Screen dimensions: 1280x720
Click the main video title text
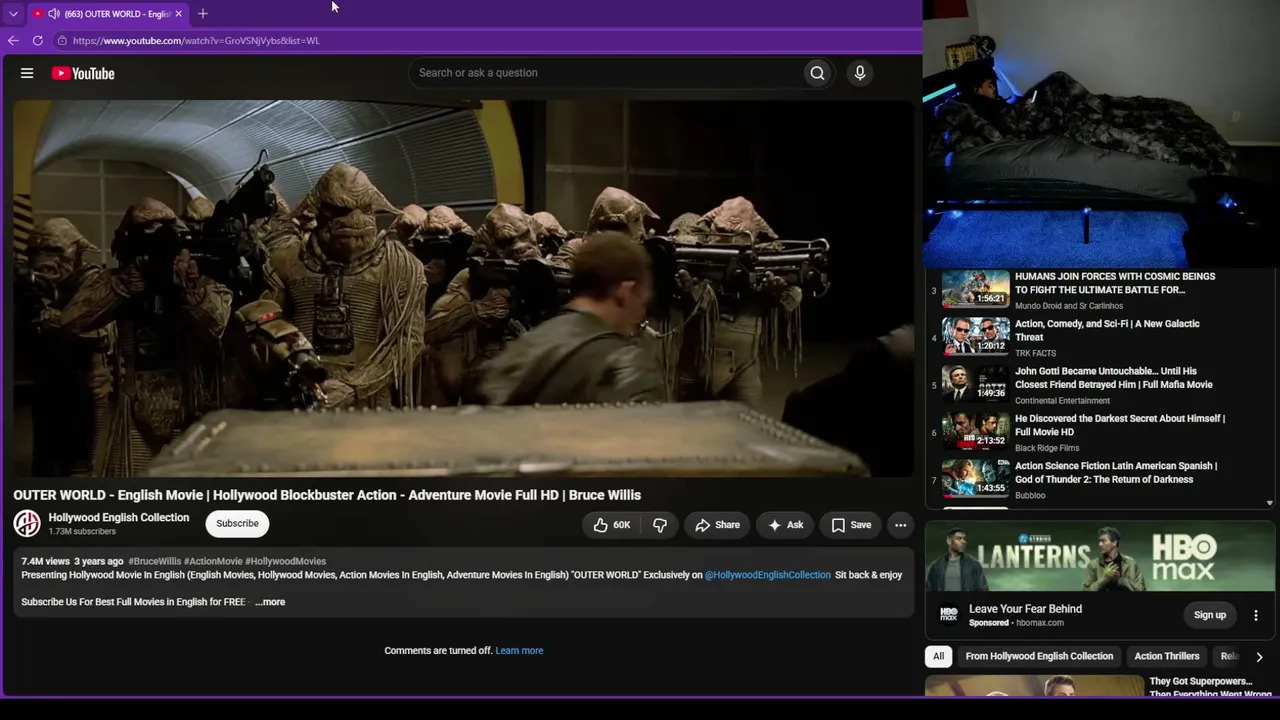327,495
